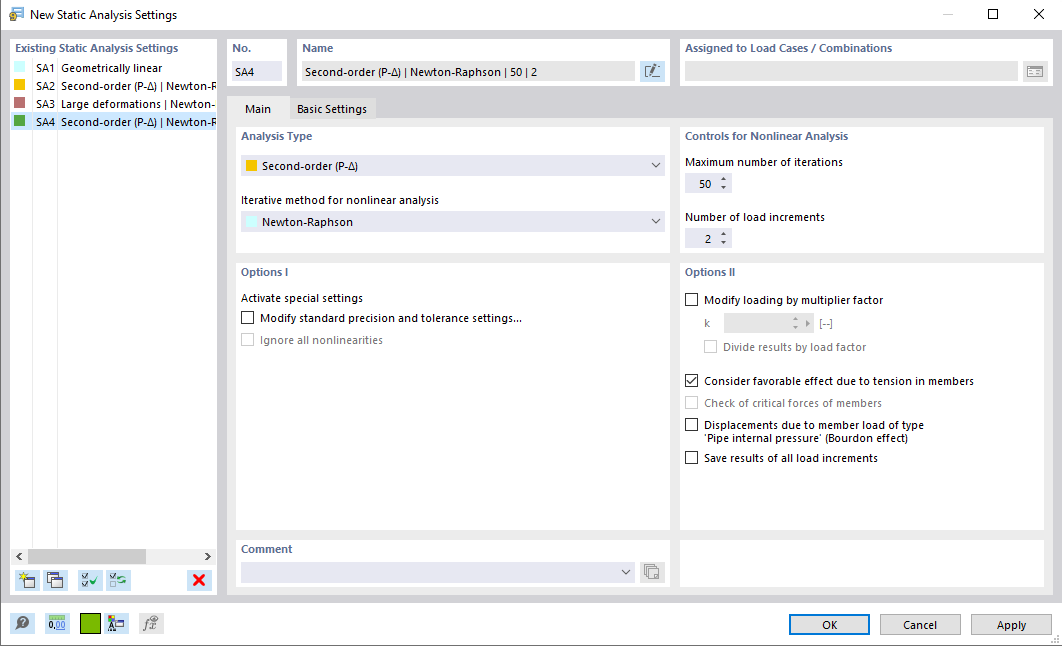
Task: Copy the selected analysis settings
Action: click(56, 580)
